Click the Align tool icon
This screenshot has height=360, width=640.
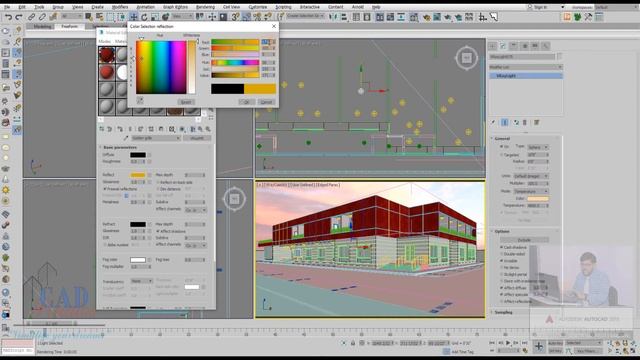click(x=344, y=17)
